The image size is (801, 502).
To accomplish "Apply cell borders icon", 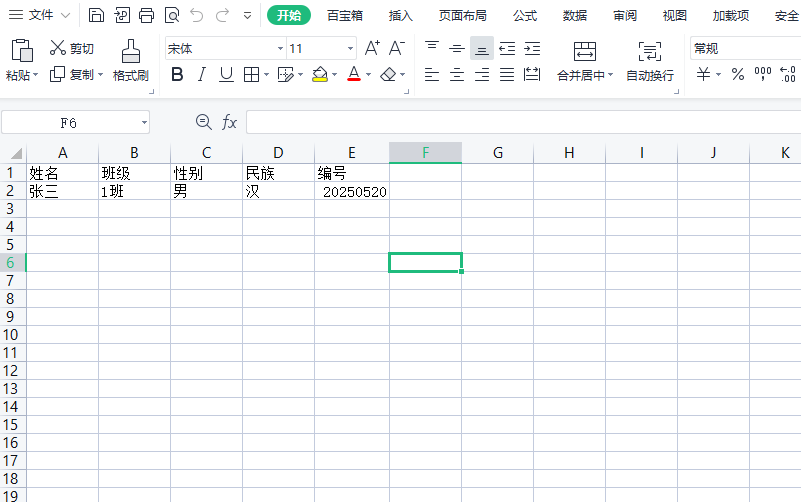I will [x=251, y=75].
